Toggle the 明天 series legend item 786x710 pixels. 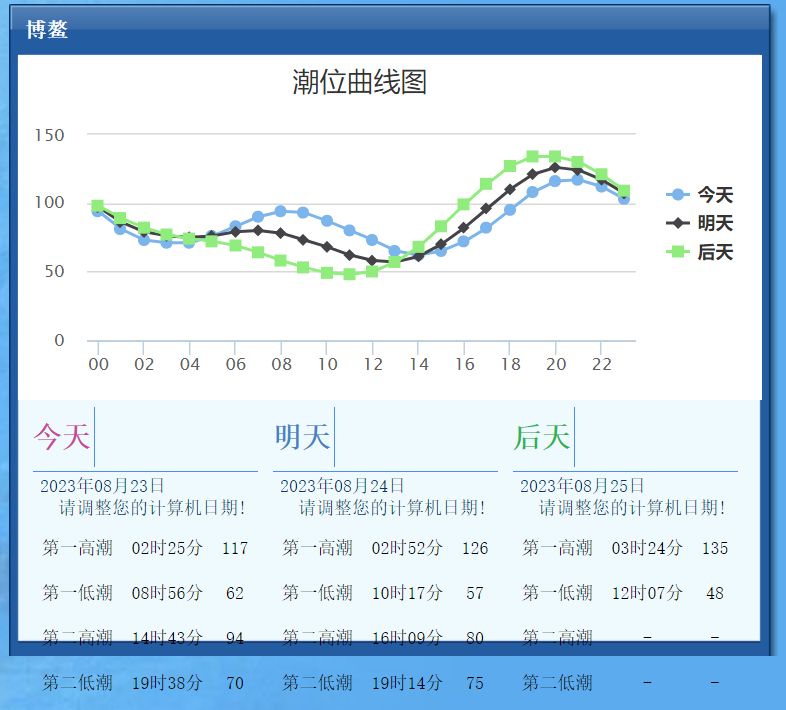[700, 223]
